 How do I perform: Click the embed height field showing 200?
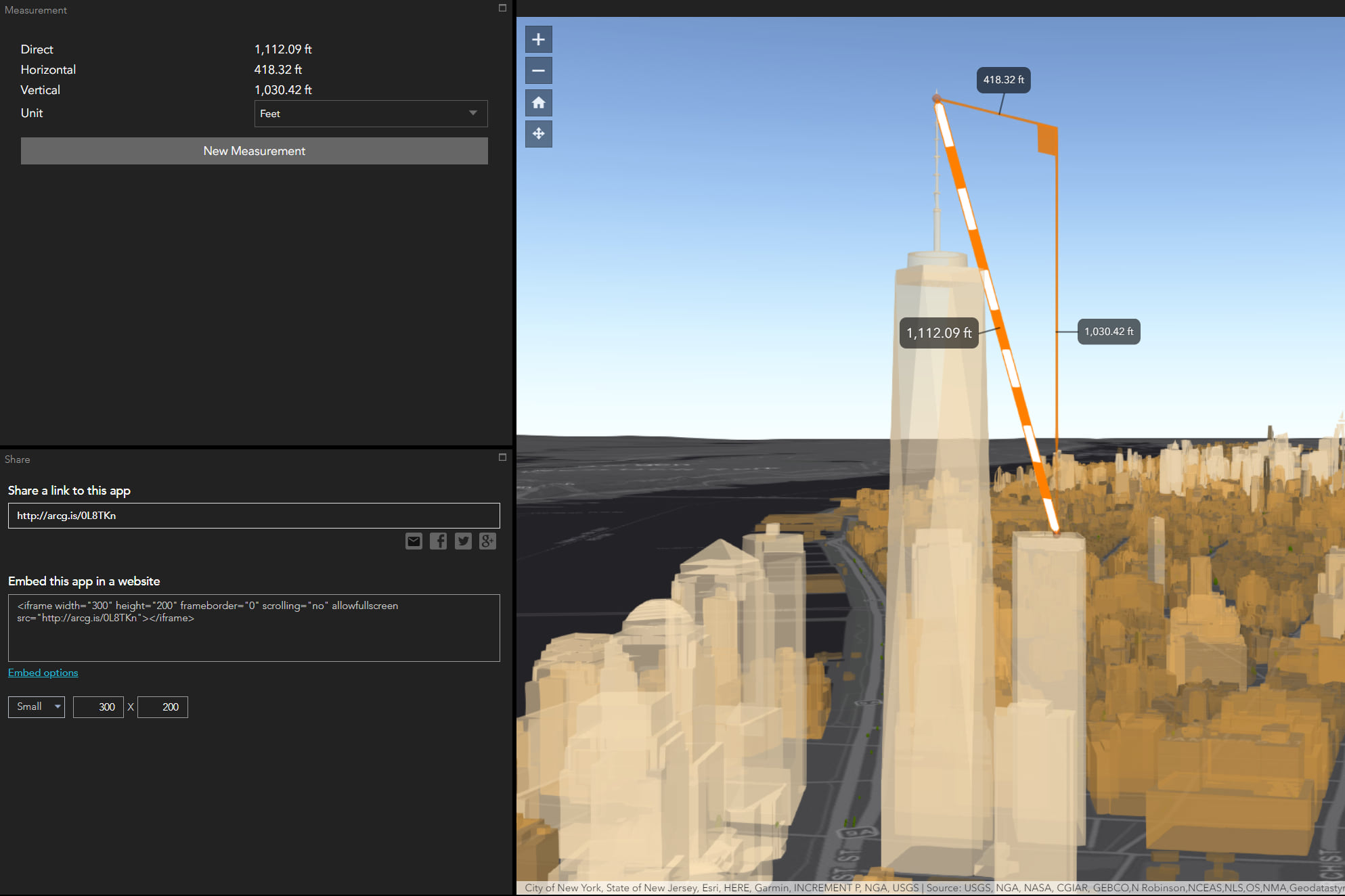point(162,707)
